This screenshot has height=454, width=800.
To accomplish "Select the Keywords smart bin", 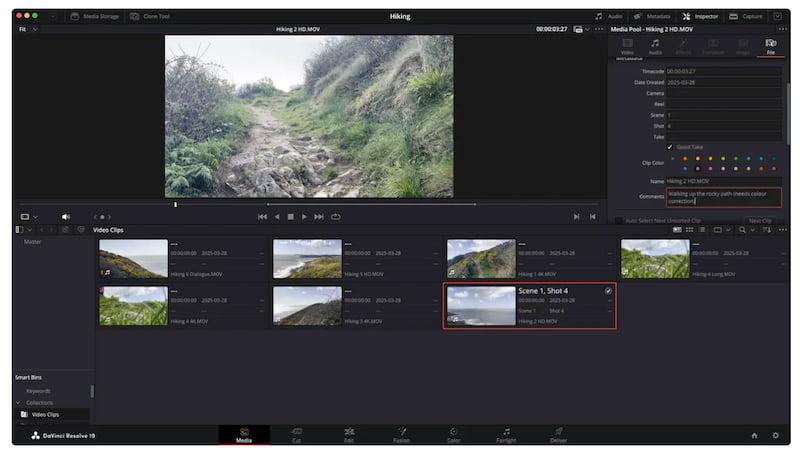I will click(x=38, y=391).
